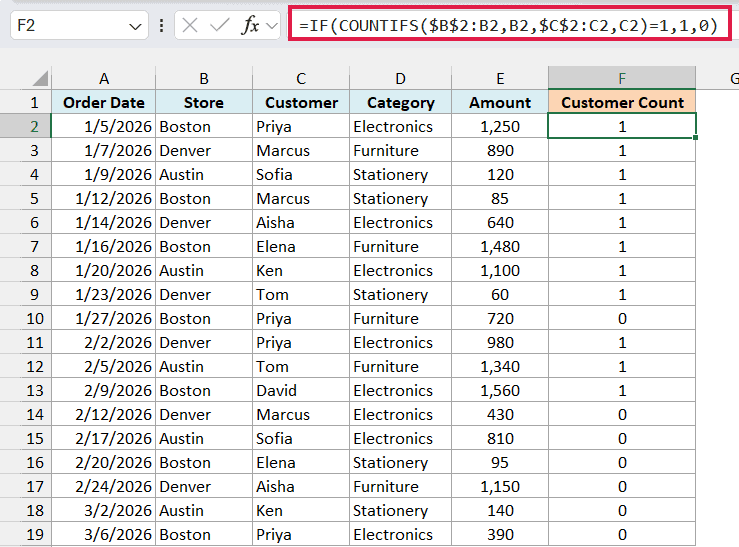Viewport: 739px width, 547px height.
Task: Click the fill handle of cell F2
Action: pyautogui.click(x=696, y=138)
